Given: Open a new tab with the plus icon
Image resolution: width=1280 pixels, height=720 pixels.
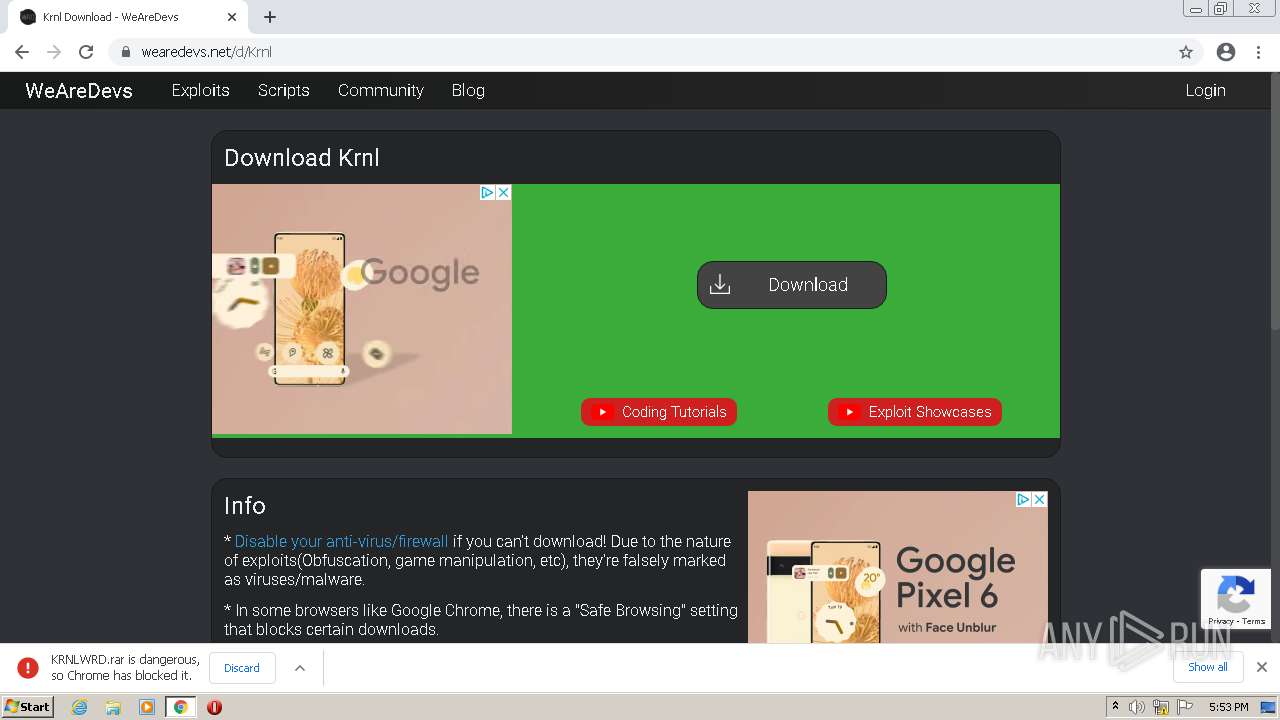Looking at the screenshot, I should [270, 17].
